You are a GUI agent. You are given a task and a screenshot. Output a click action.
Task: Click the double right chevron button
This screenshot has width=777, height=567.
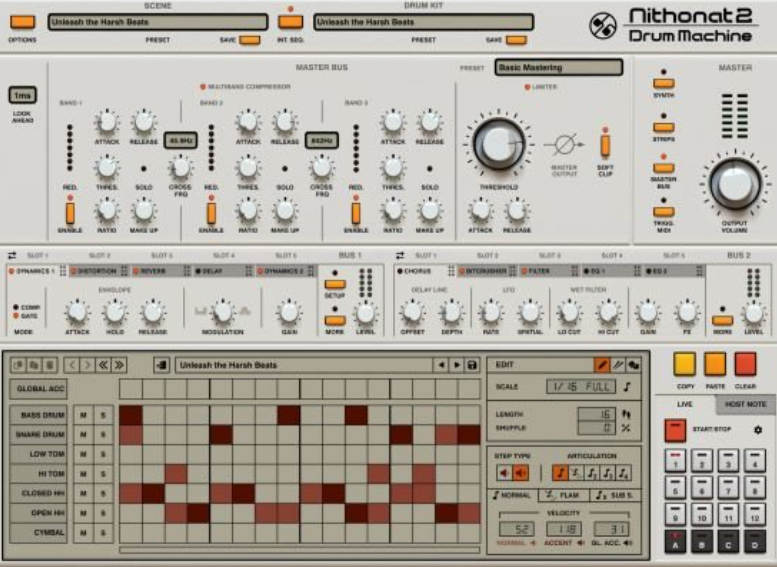click(119, 365)
